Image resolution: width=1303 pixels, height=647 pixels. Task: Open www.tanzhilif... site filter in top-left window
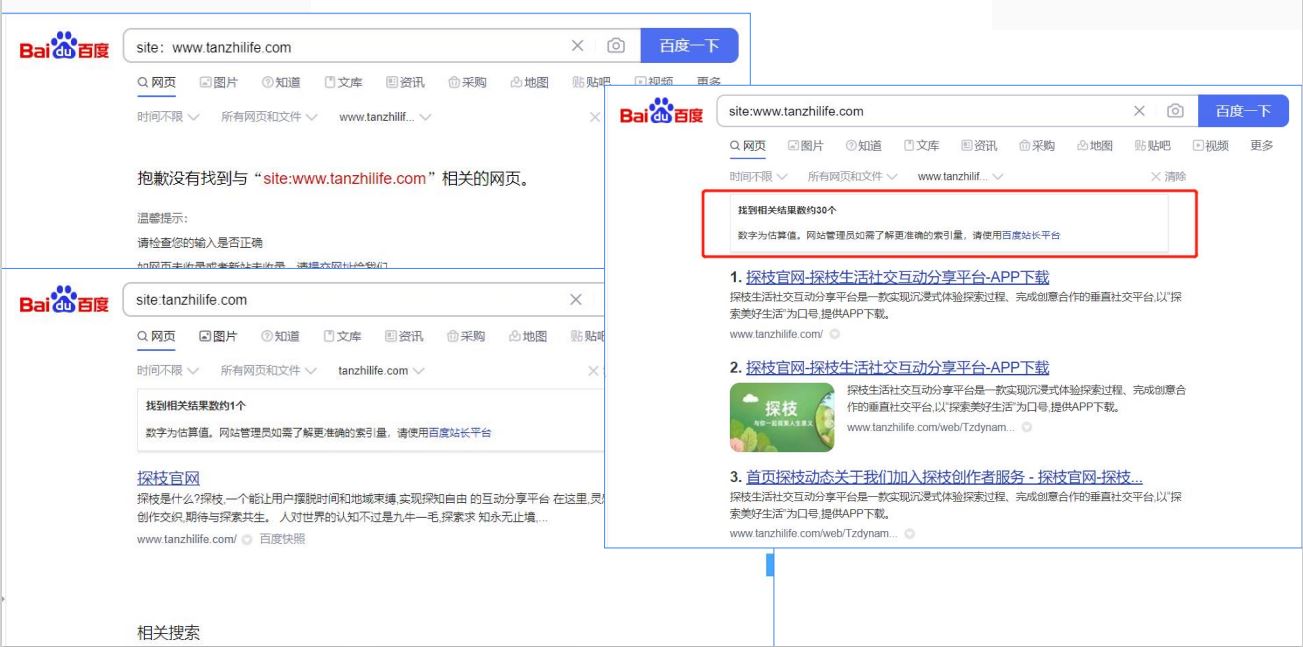click(x=385, y=117)
